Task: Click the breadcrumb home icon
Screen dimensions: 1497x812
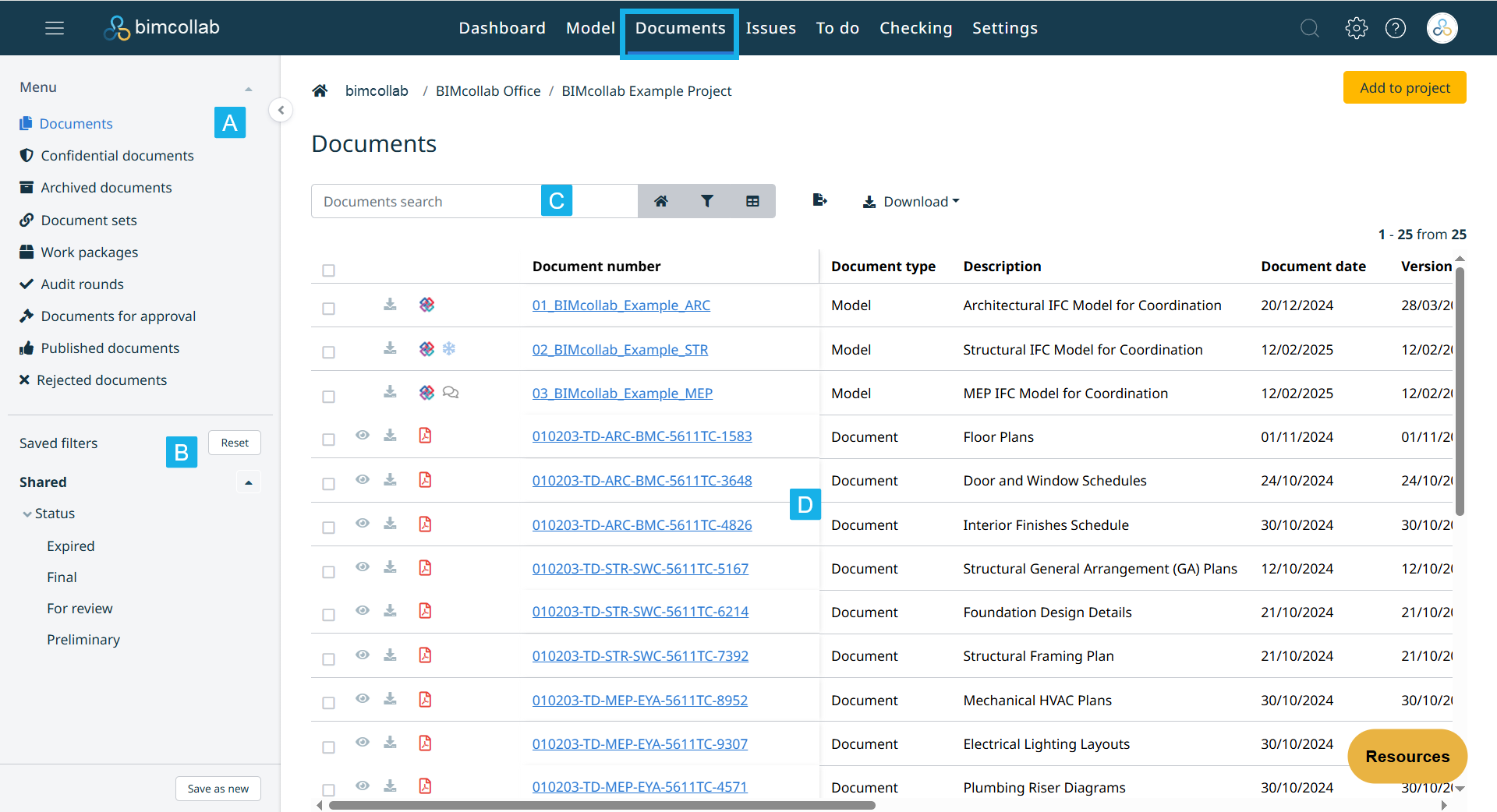Action: click(320, 90)
